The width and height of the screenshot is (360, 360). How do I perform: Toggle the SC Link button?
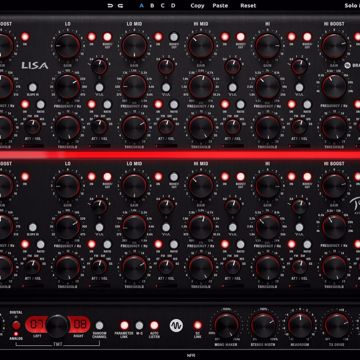(198, 325)
